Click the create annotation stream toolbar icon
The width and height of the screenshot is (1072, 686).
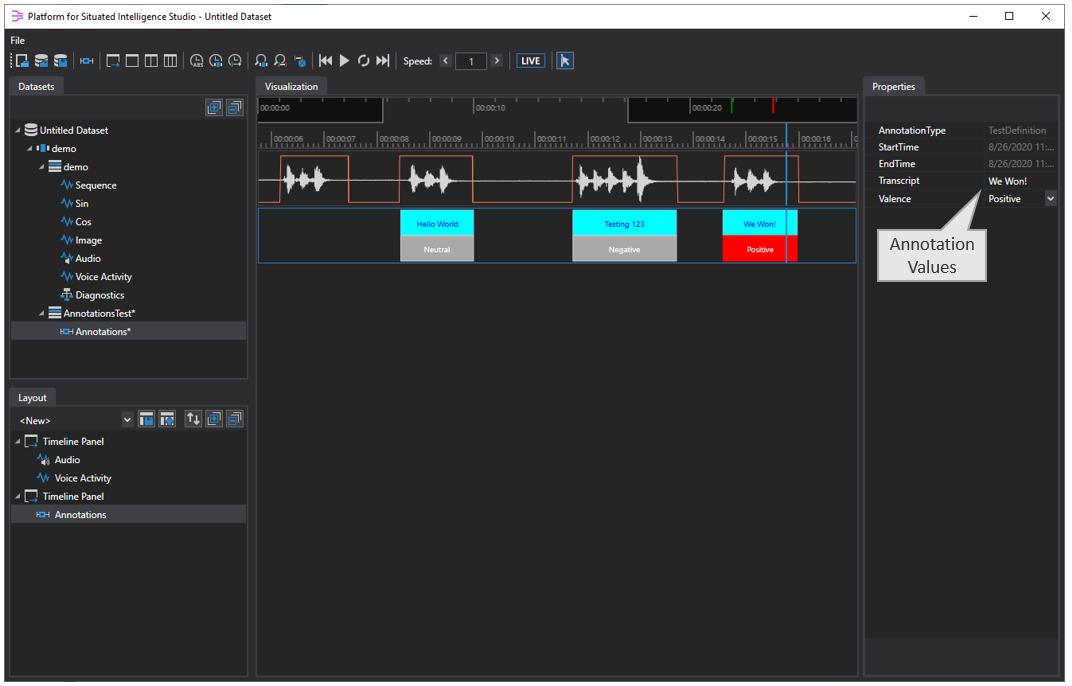coord(86,61)
